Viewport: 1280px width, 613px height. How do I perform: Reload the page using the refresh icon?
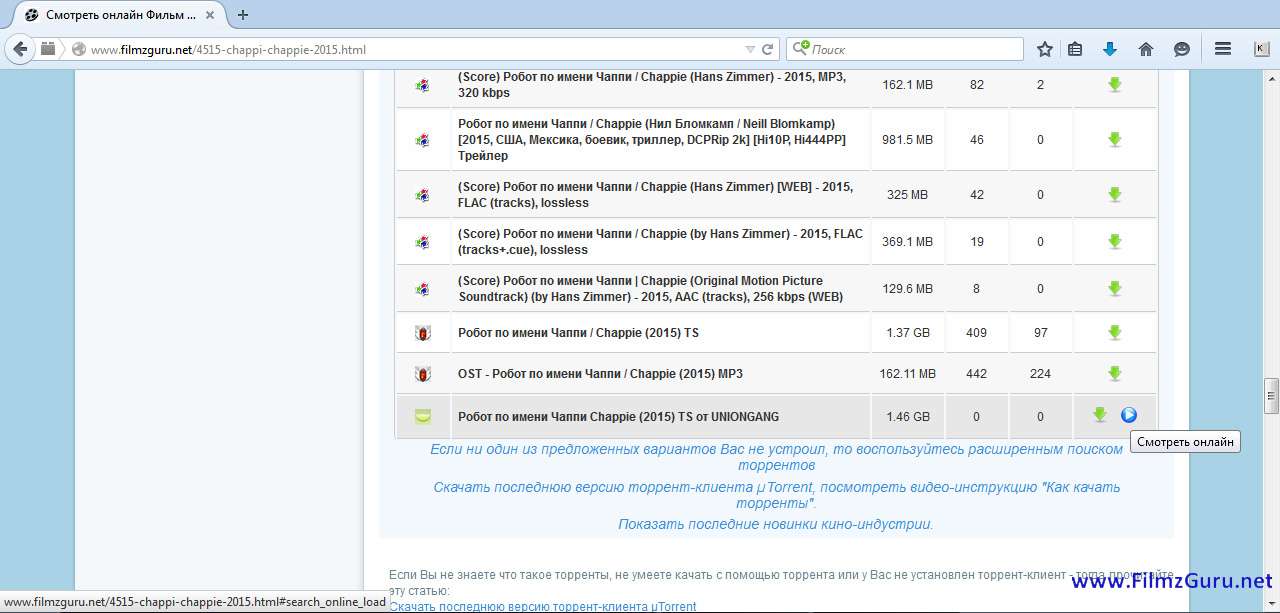point(768,49)
